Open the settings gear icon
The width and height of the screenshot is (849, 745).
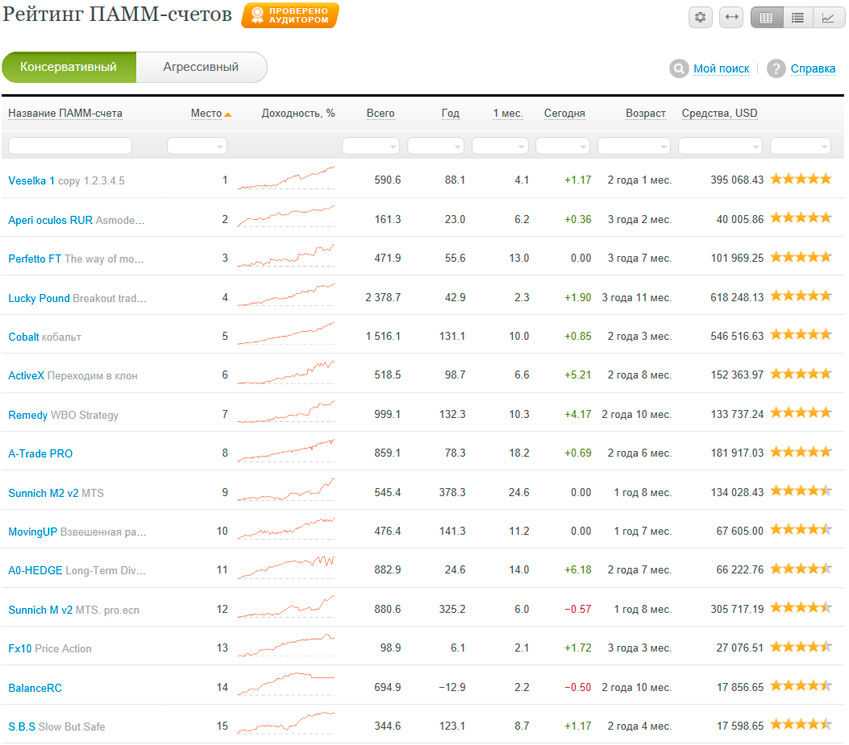tap(700, 17)
